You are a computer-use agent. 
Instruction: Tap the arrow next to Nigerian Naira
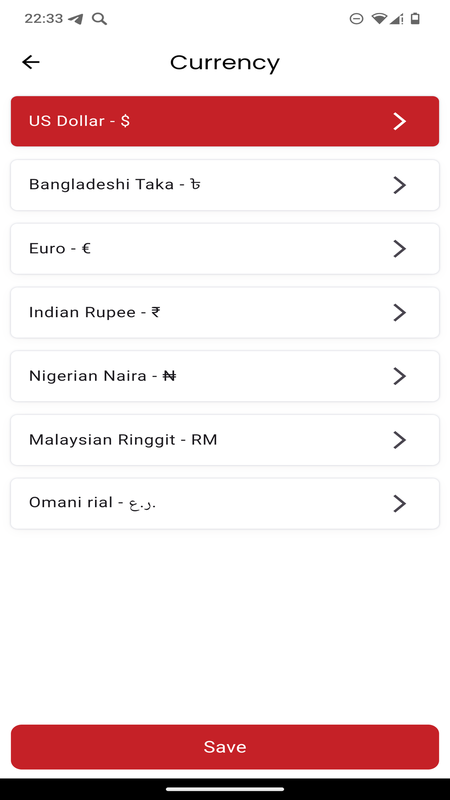click(399, 376)
